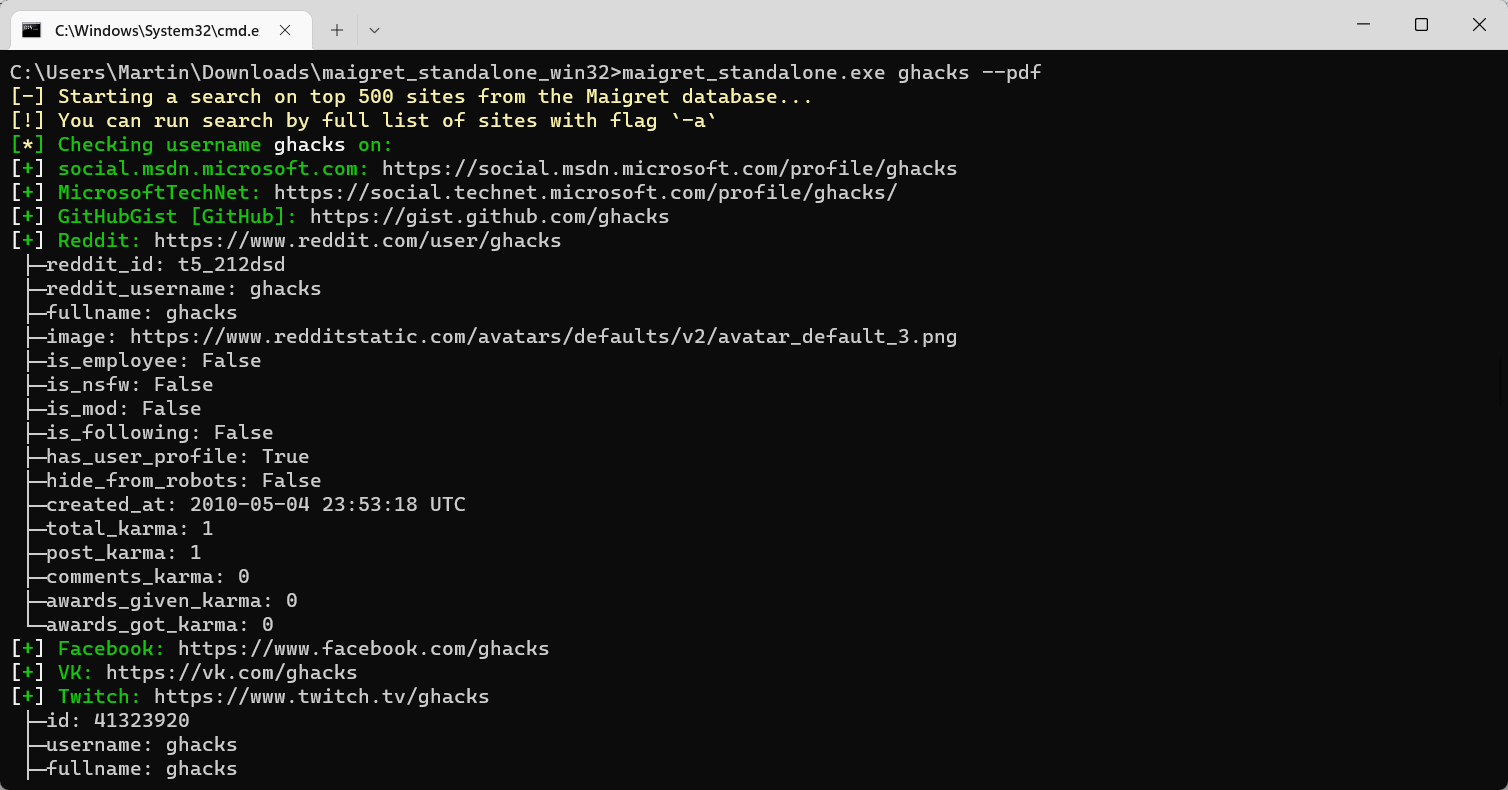Expand the new tab profile dropdown
Screen dimensions: 1508x790
coord(374,30)
